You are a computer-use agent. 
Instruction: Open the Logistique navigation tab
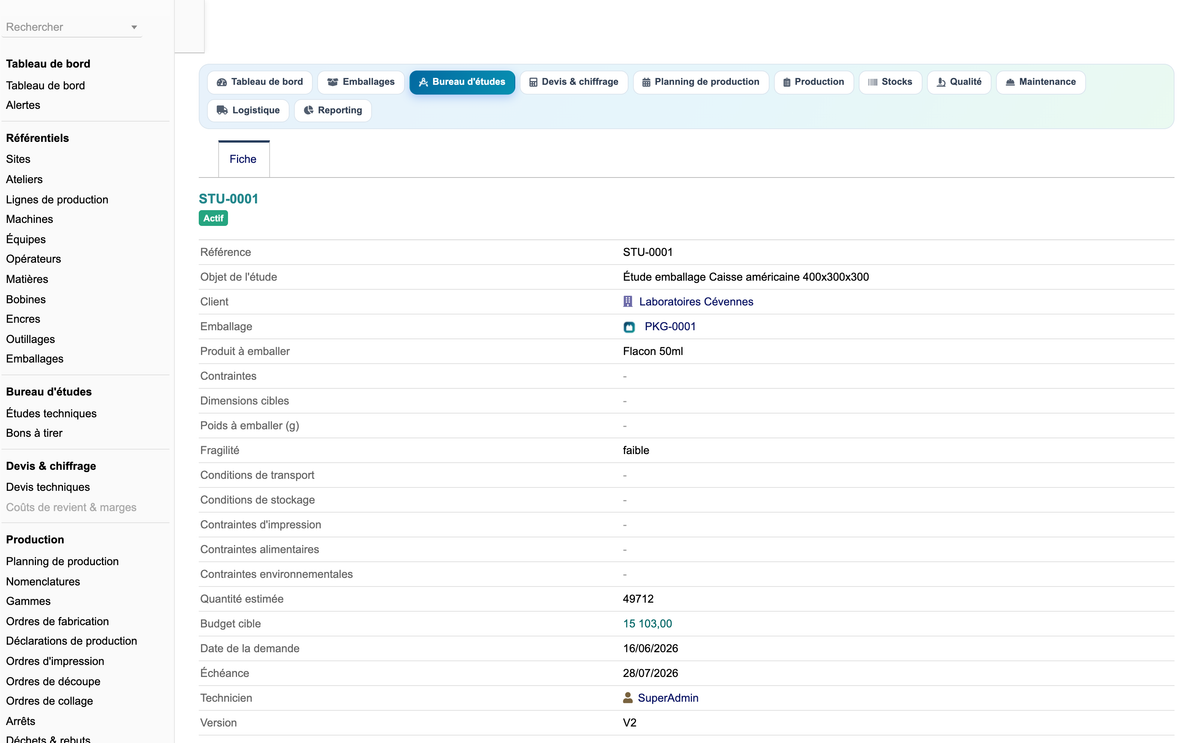pos(249,110)
